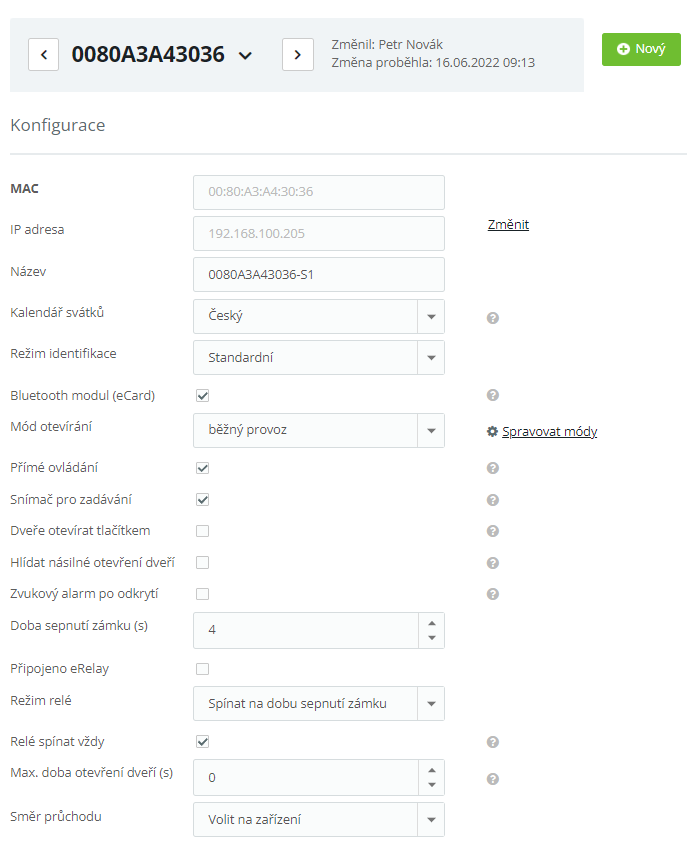Open the Kalendář svátků dropdown
687x841 pixels.
click(x=431, y=316)
